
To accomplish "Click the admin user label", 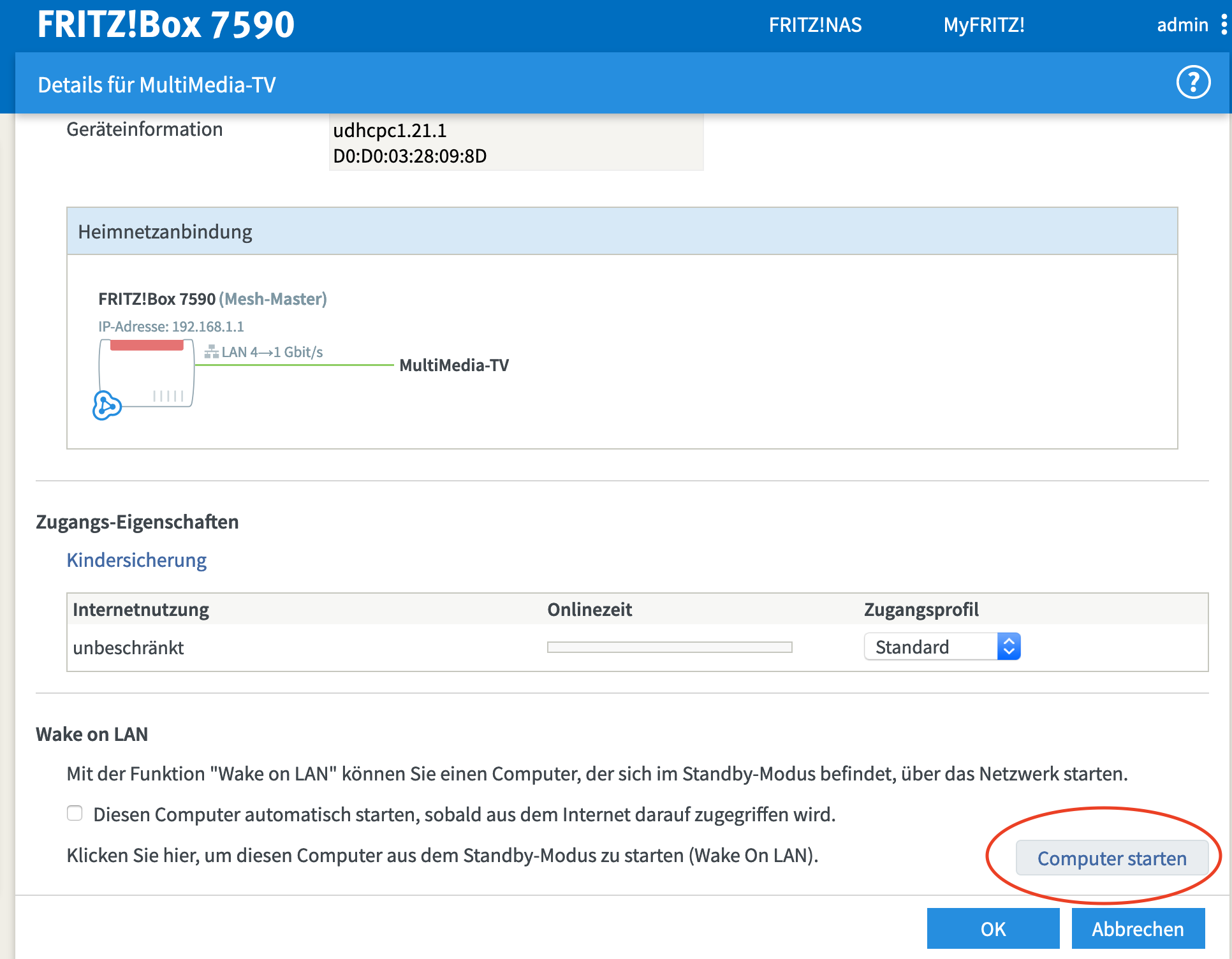I will coord(1182,25).
